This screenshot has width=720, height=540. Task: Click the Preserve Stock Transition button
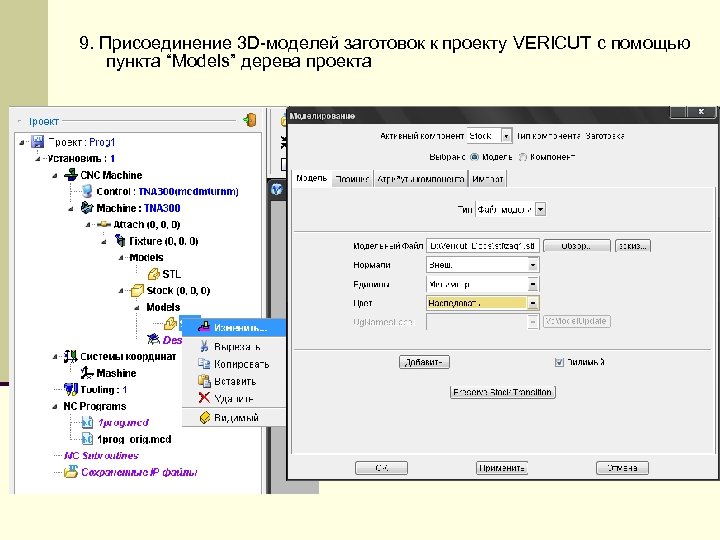click(503, 392)
